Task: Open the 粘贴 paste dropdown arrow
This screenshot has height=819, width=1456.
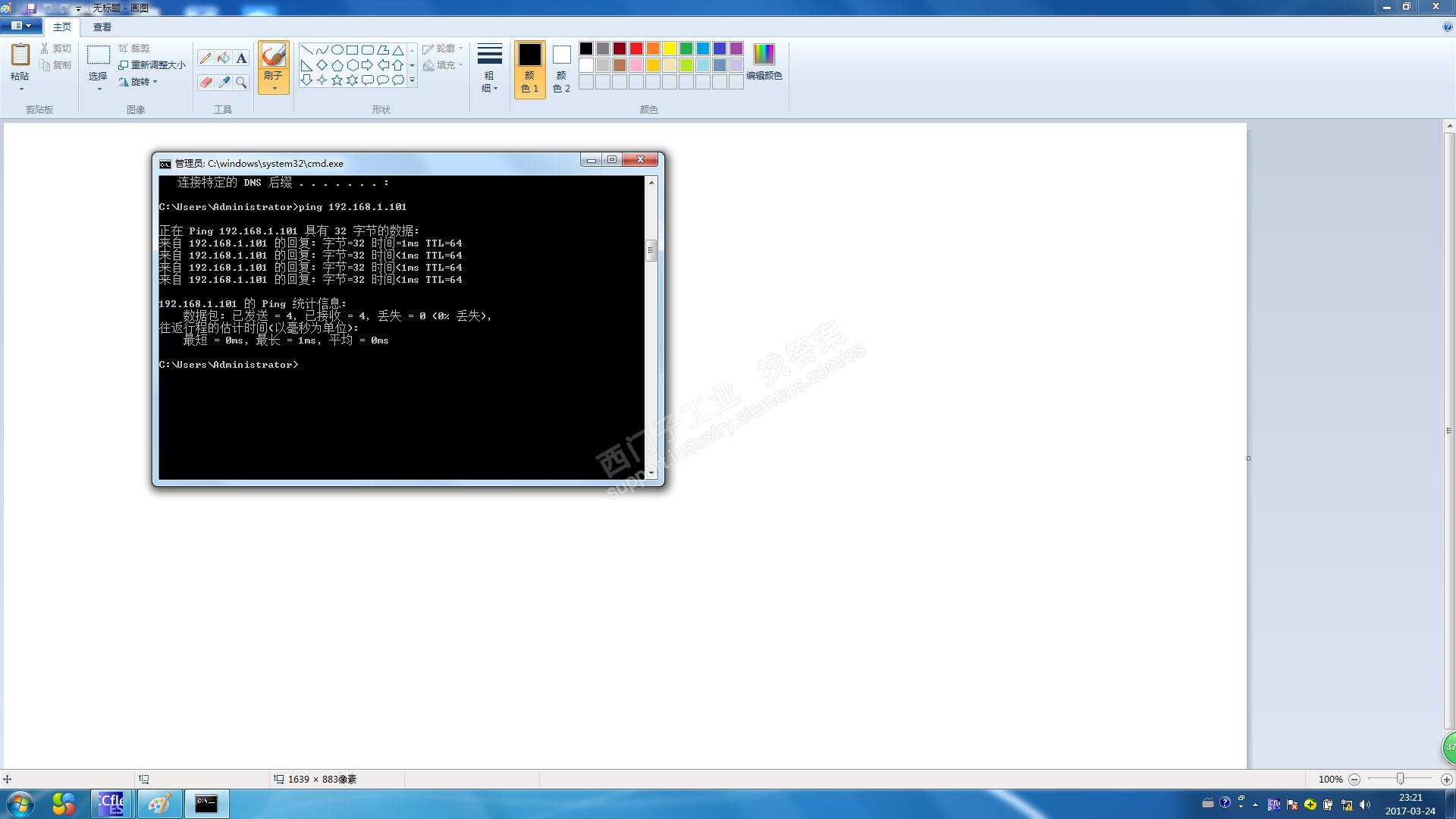Action: pos(20,89)
